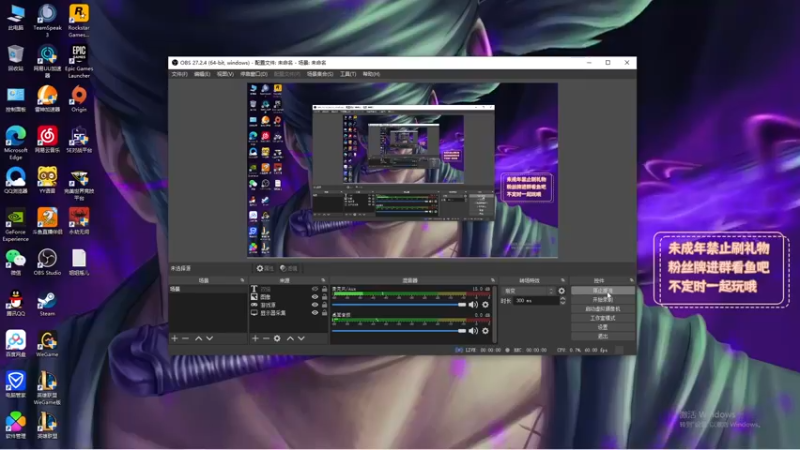
Task: Open source properties with the Sources gear icon
Action: coord(277,338)
